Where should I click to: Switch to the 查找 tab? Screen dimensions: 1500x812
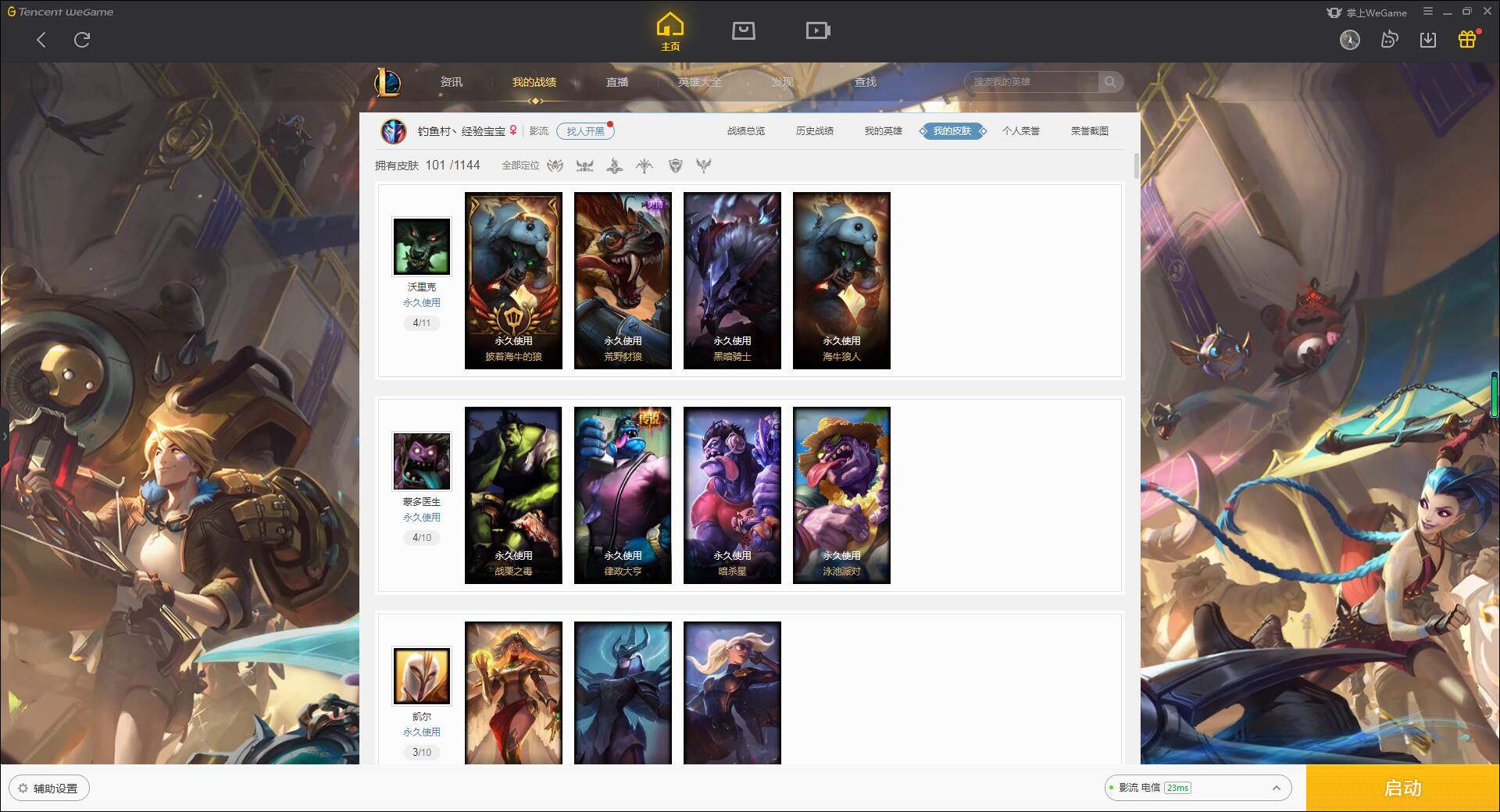[866, 82]
